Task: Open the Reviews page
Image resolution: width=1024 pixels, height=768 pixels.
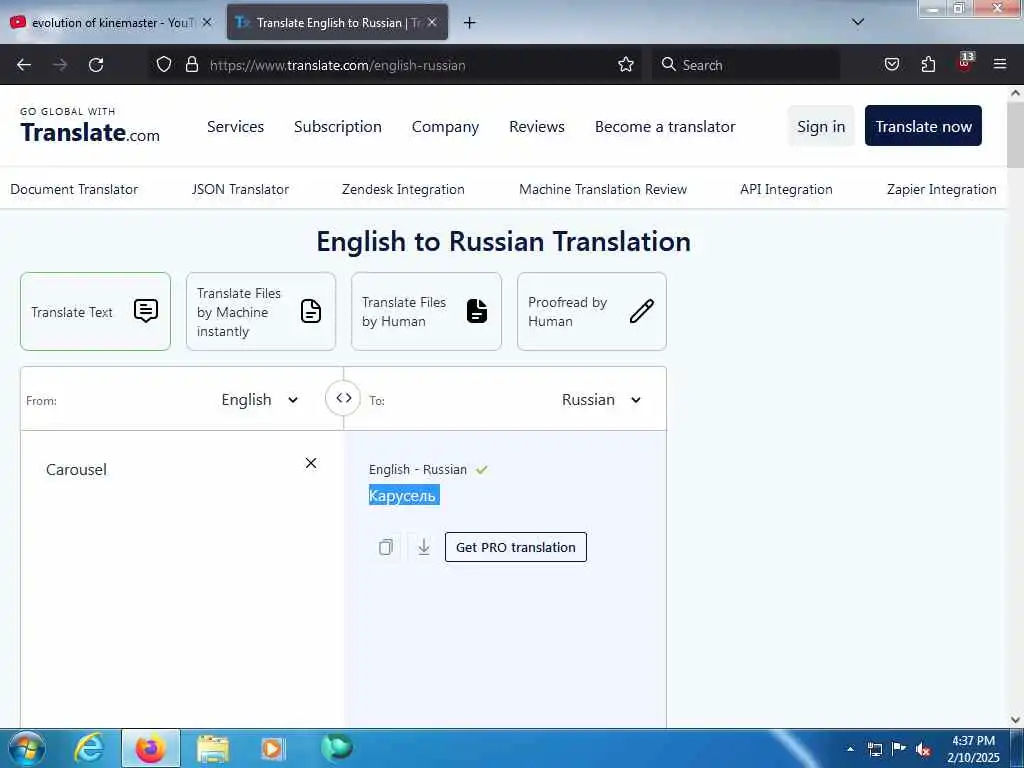Action: pyautogui.click(x=537, y=127)
